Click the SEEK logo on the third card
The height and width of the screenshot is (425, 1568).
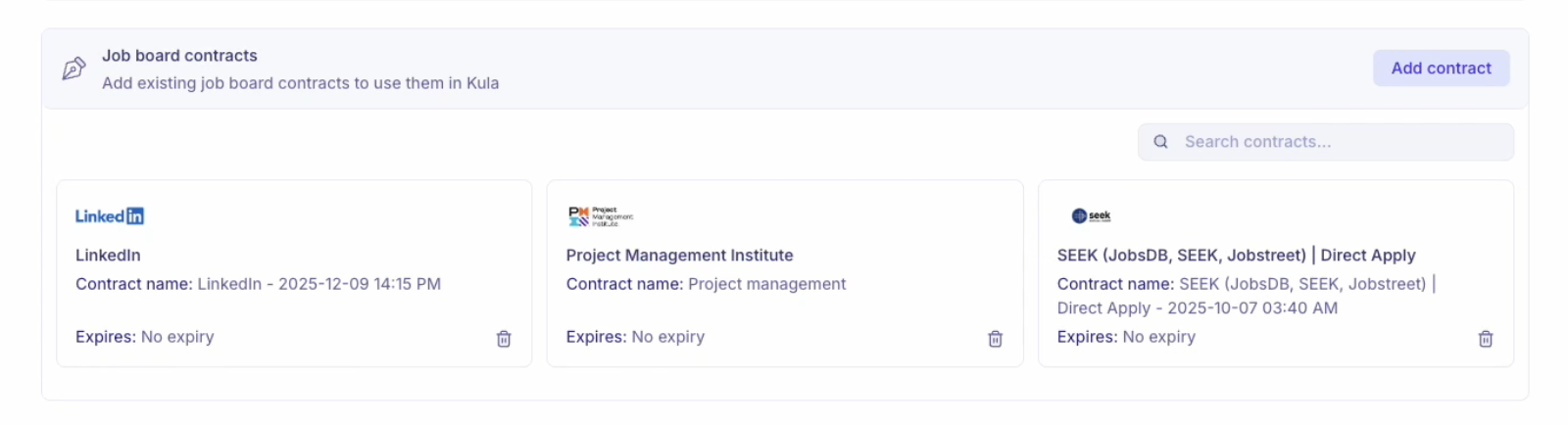pyautogui.click(x=1091, y=216)
